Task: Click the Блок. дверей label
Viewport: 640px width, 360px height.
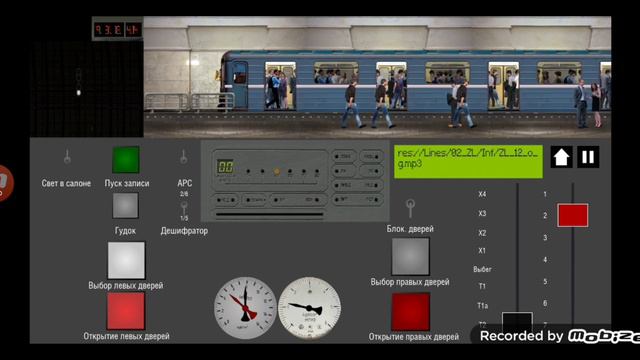Action: click(x=410, y=229)
